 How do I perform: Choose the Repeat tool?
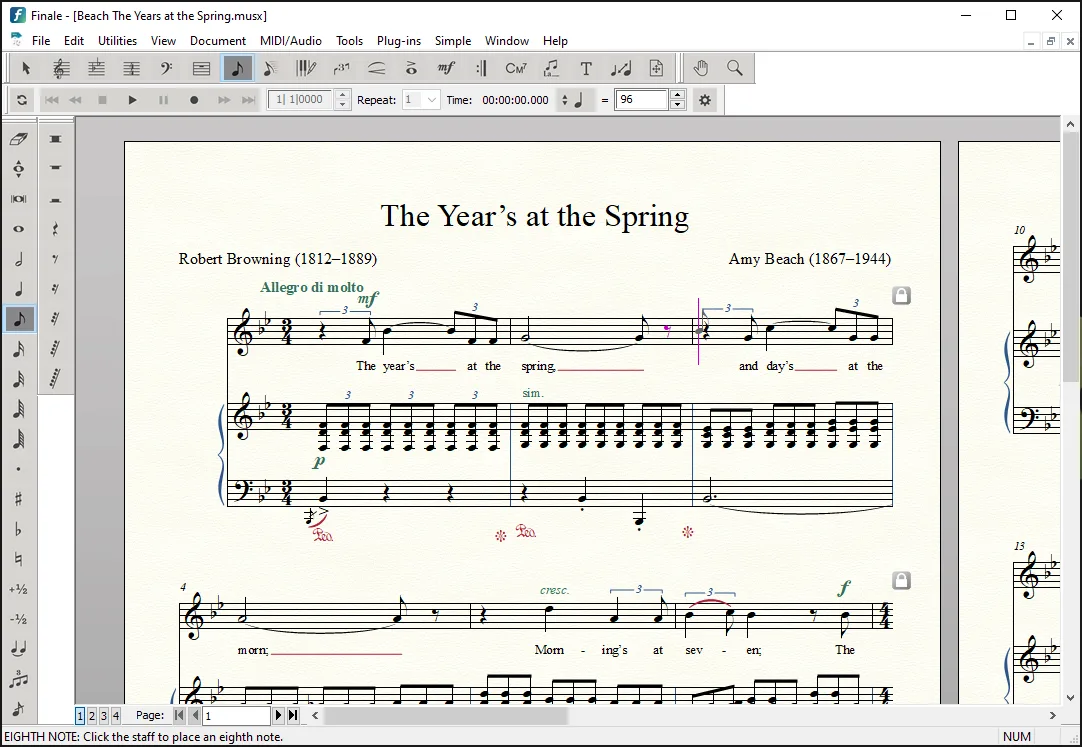point(481,68)
